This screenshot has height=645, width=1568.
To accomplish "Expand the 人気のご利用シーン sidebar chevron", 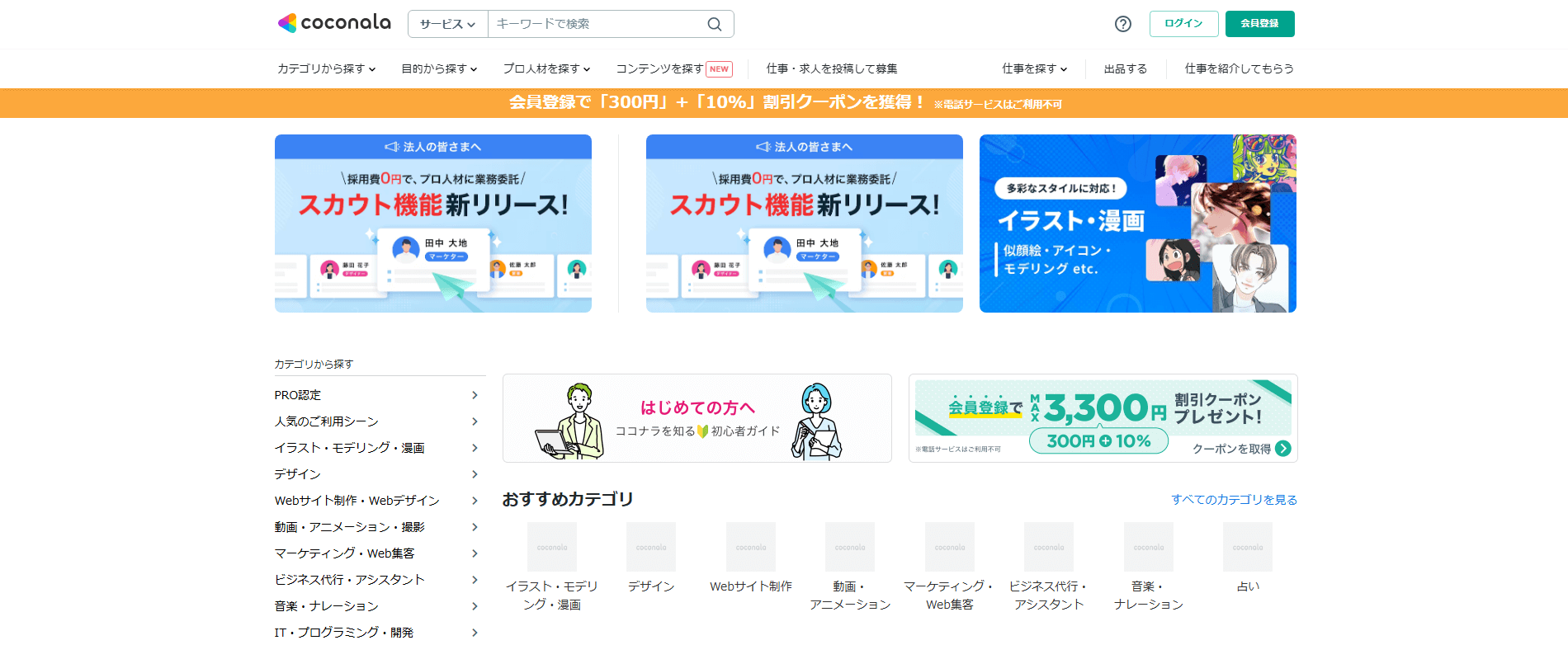I will pyautogui.click(x=475, y=421).
